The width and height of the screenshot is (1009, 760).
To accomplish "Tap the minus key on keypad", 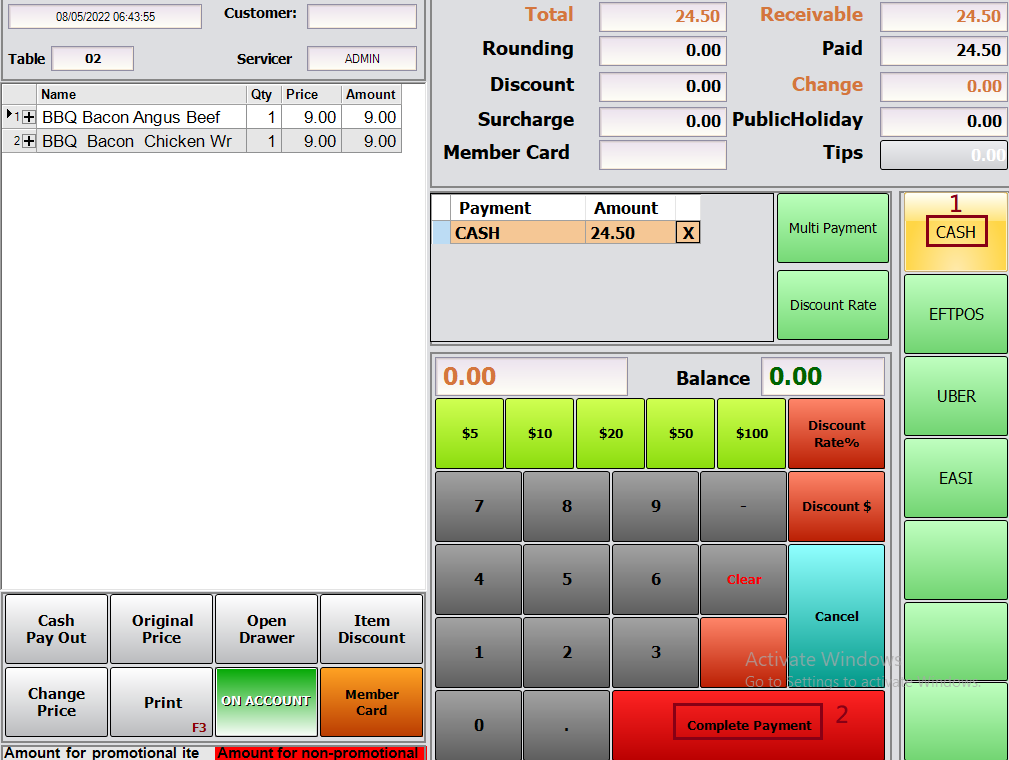I will pos(743,506).
